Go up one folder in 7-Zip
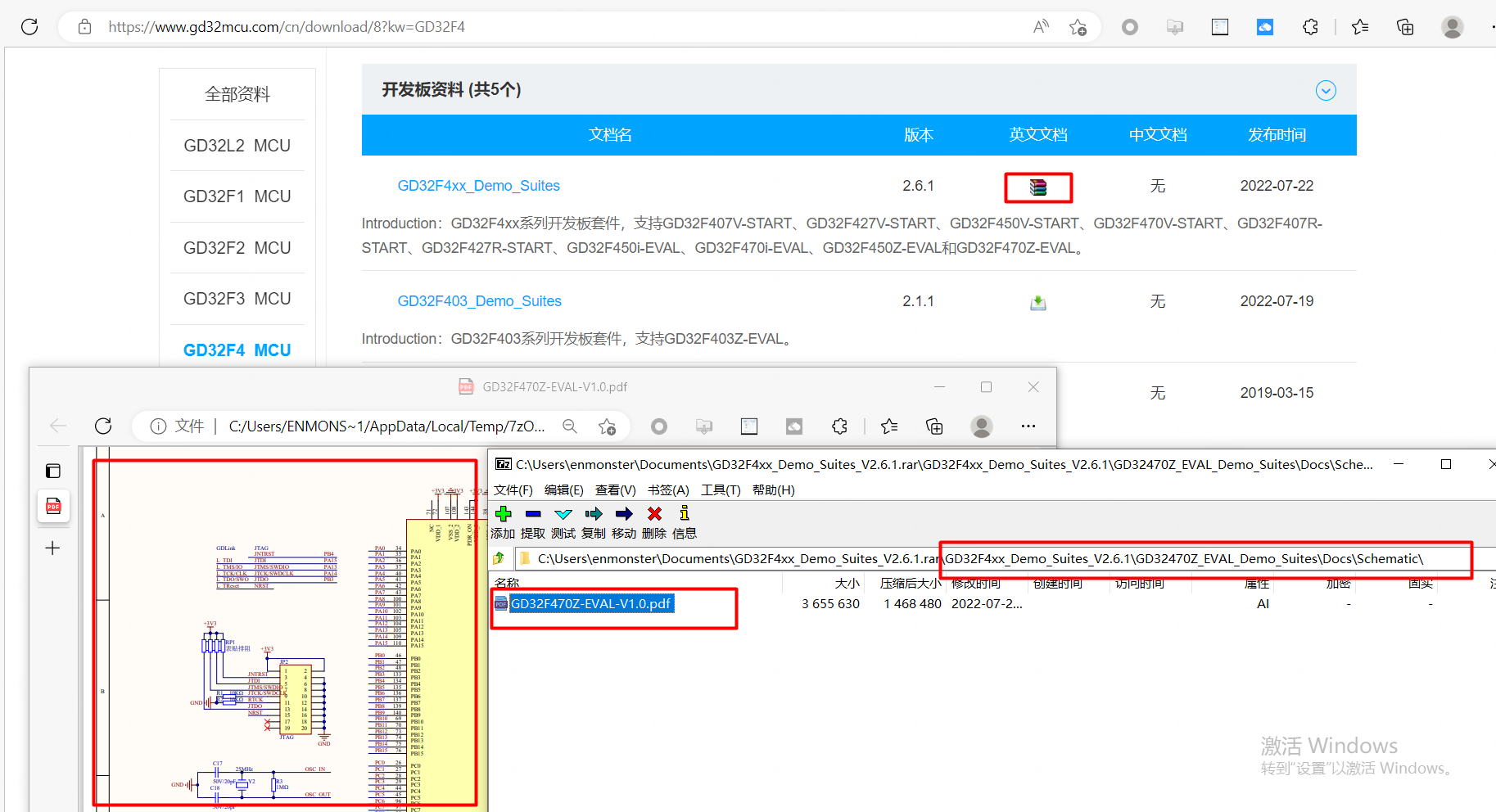Image resolution: width=1496 pixels, height=812 pixels. pyautogui.click(x=499, y=558)
